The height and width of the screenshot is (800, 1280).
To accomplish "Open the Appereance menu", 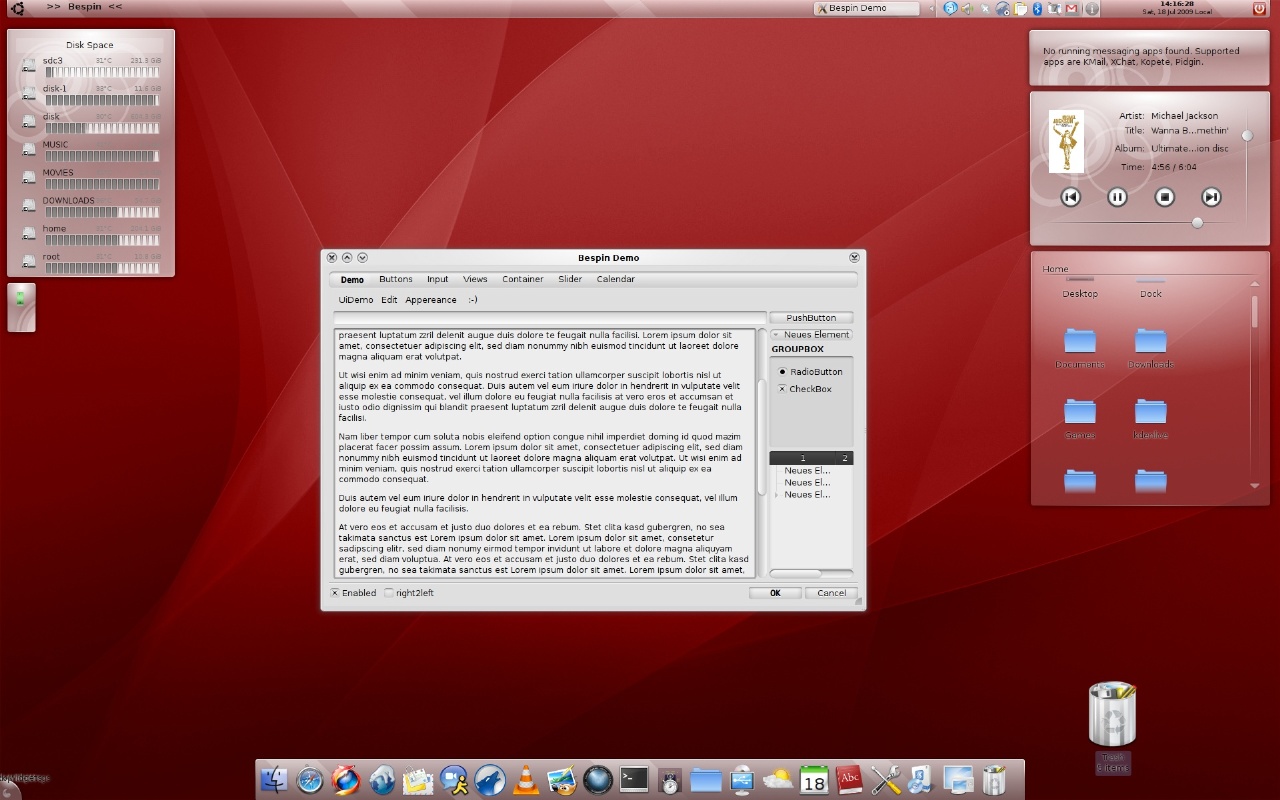I will [x=431, y=300].
